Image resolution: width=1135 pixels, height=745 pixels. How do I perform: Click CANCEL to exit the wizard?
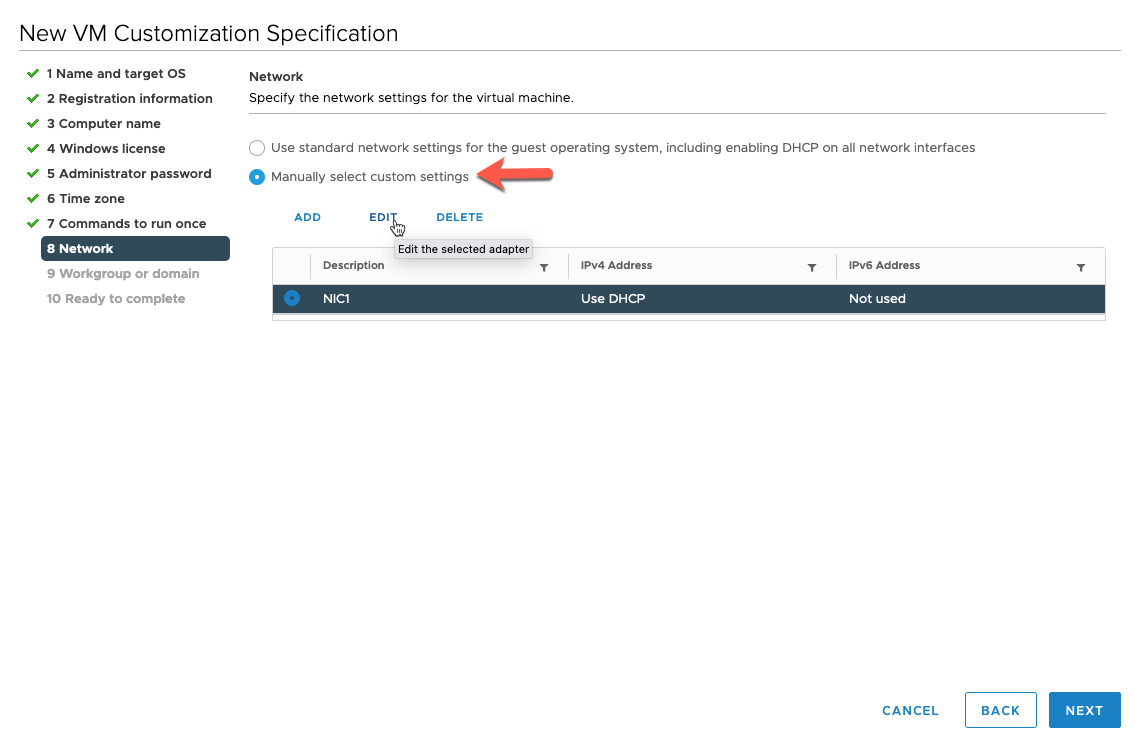point(909,710)
